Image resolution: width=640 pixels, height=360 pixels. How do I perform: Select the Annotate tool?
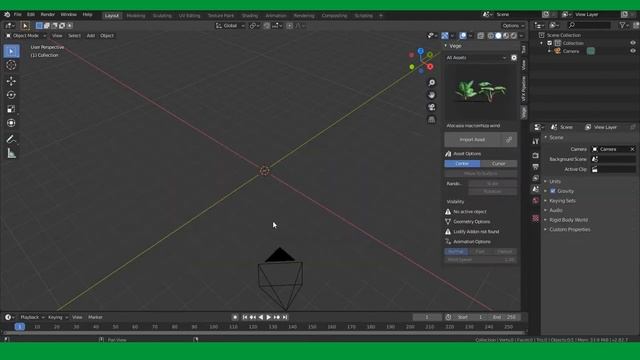click(11, 139)
